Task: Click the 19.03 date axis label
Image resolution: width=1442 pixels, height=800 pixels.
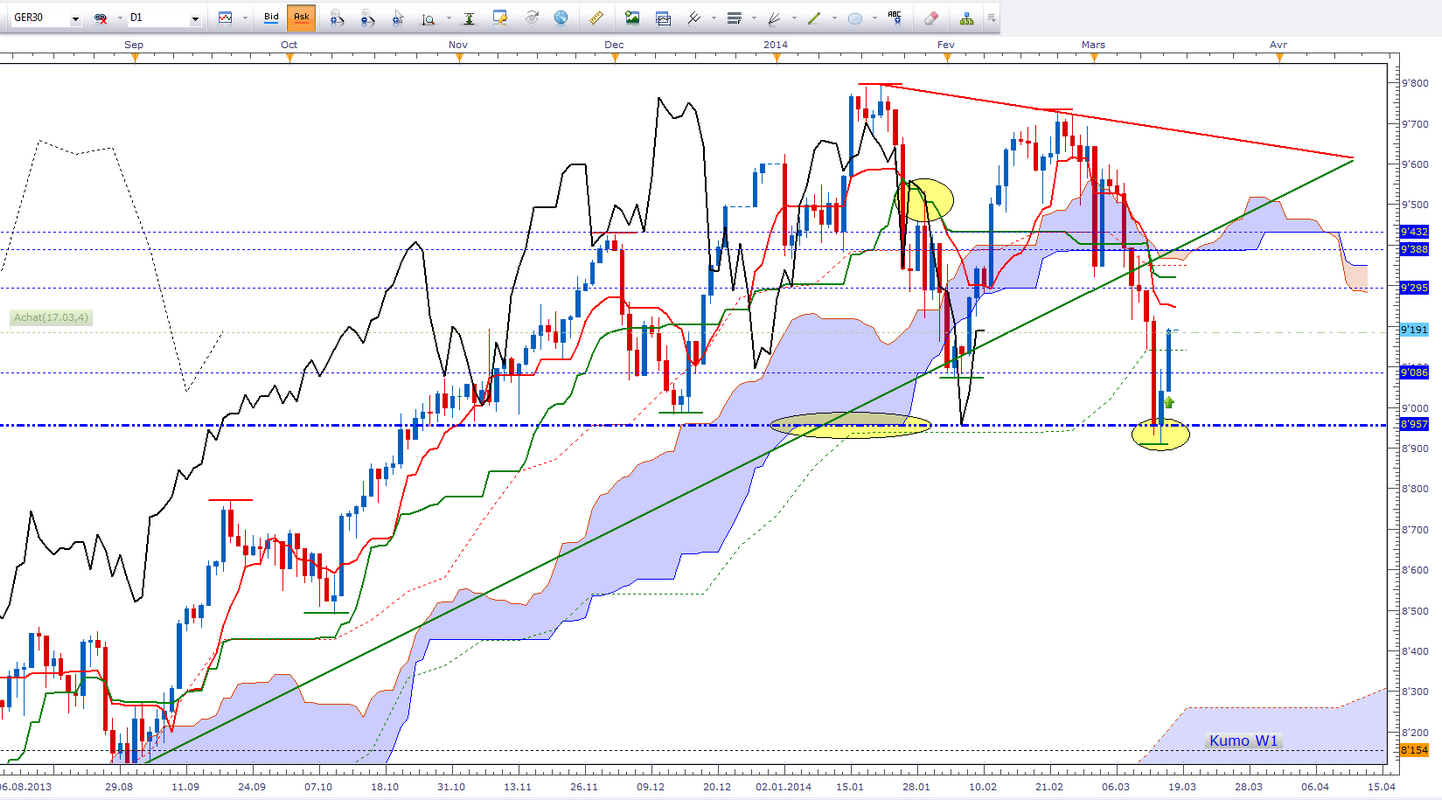Action: pyautogui.click(x=1183, y=788)
